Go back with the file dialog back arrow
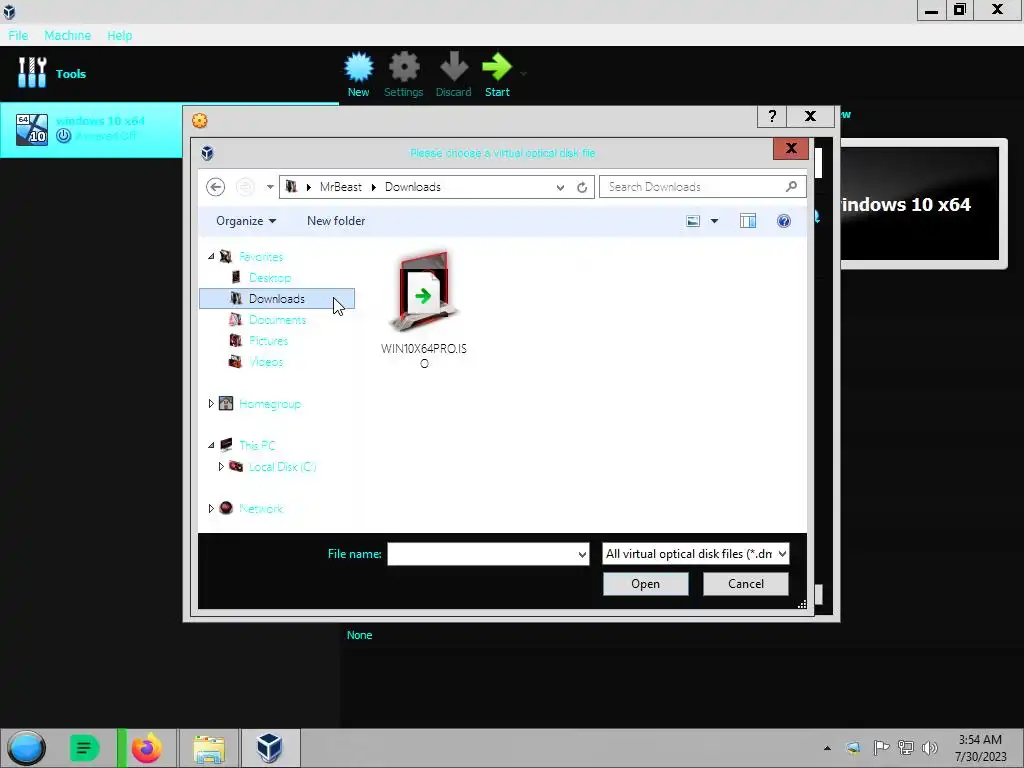The height and width of the screenshot is (768, 1024). tap(216, 187)
